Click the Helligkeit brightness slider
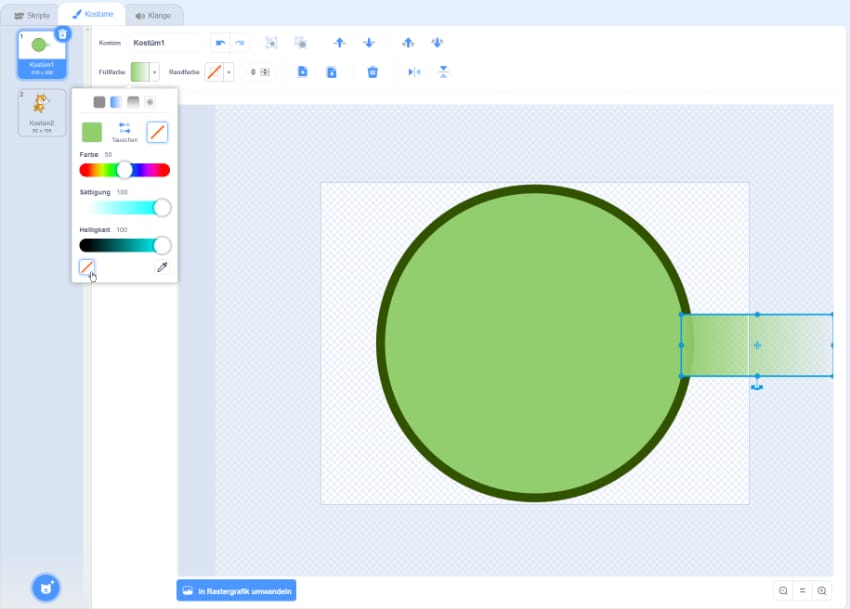Screen dimensions: 850x609 (125, 246)
